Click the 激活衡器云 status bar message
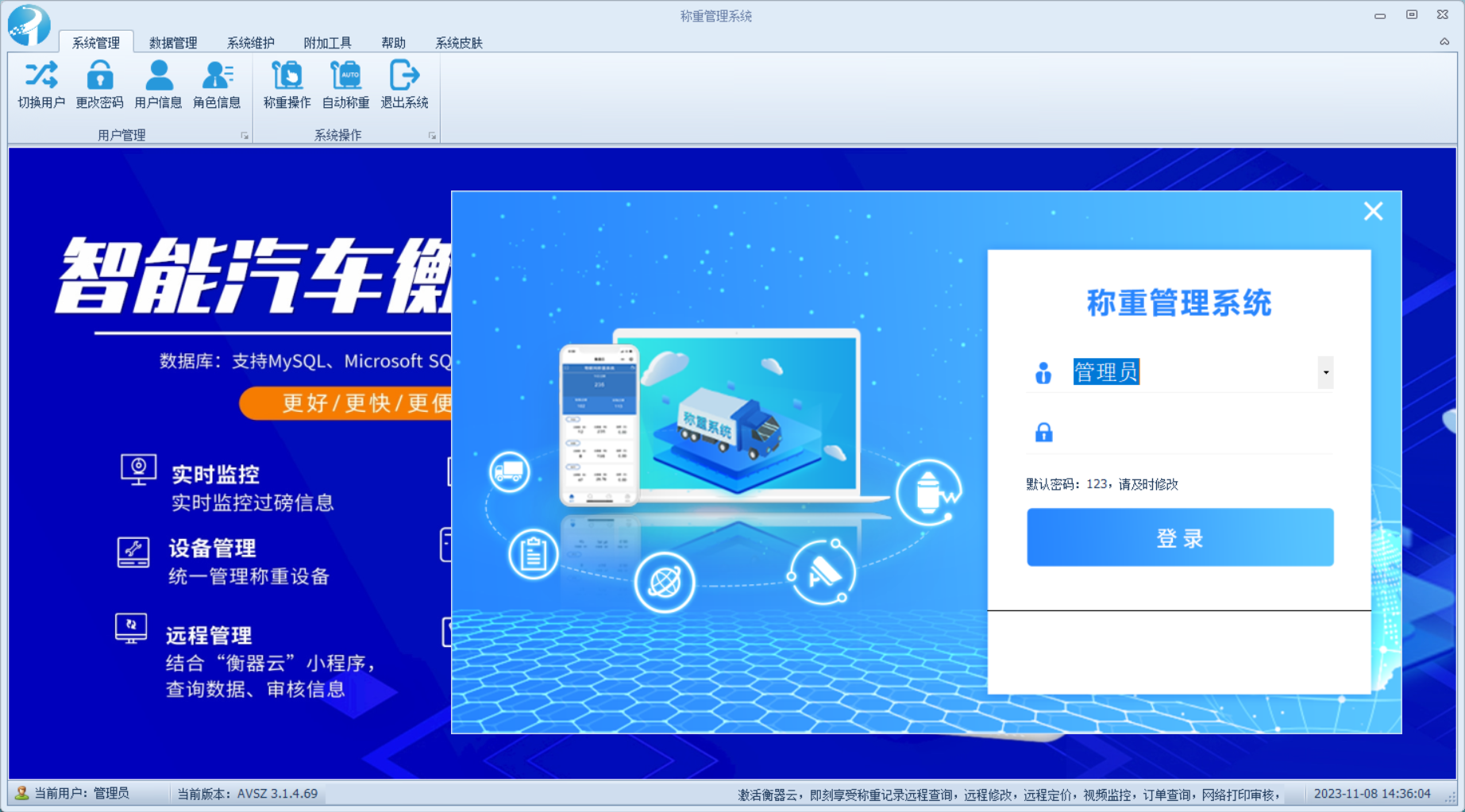1465x812 pixels. [x=1009, y=795]
